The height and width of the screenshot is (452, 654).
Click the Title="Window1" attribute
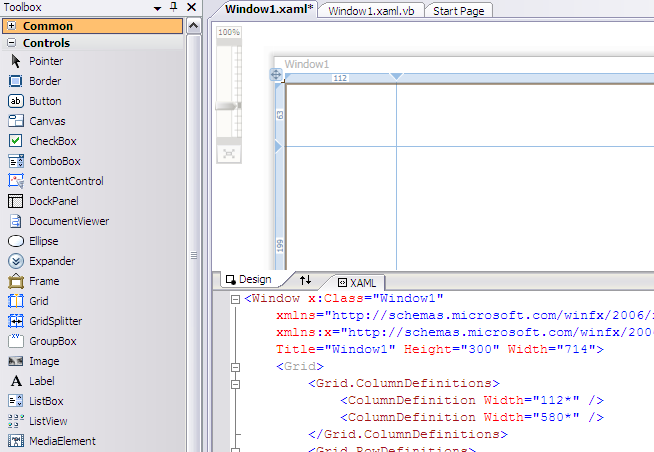335,349
